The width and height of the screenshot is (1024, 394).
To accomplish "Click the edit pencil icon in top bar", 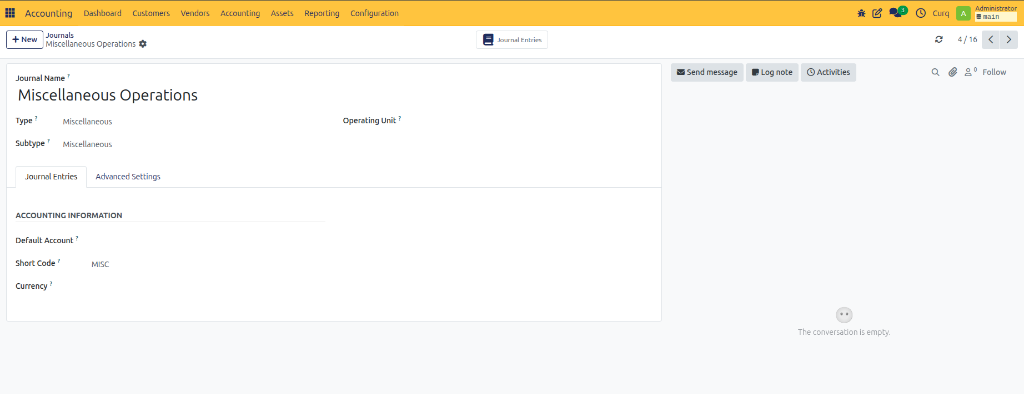I will point(877,13).
